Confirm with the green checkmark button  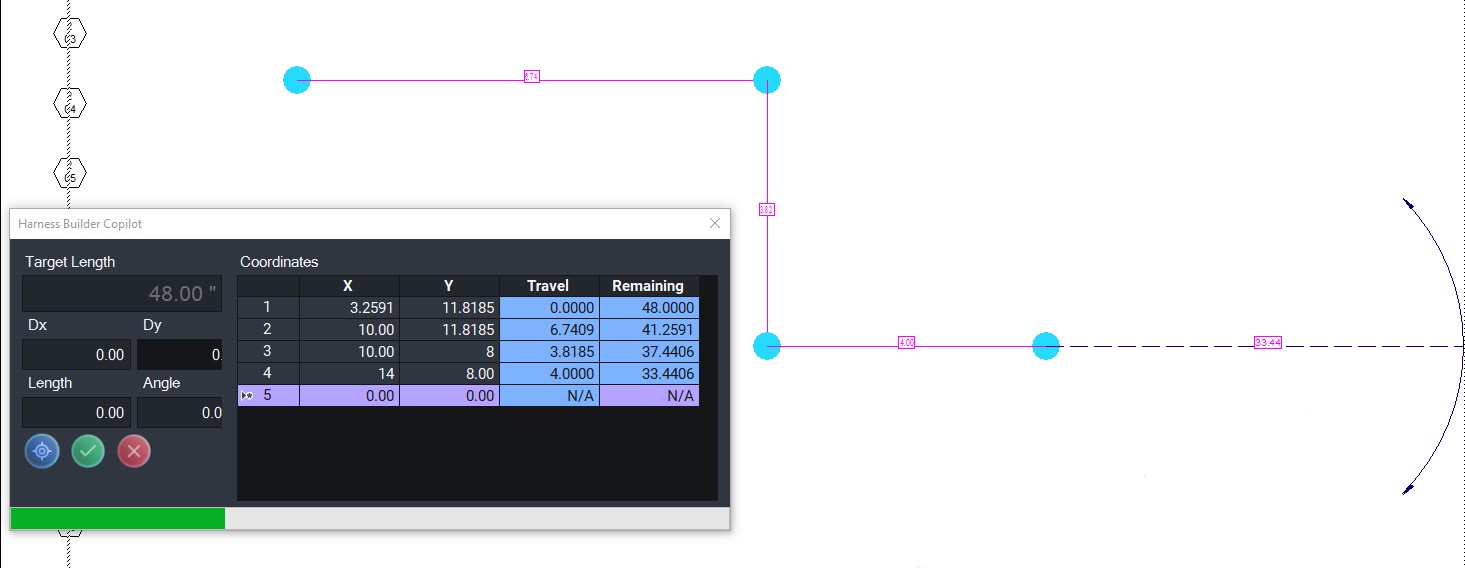coord(88,451)
